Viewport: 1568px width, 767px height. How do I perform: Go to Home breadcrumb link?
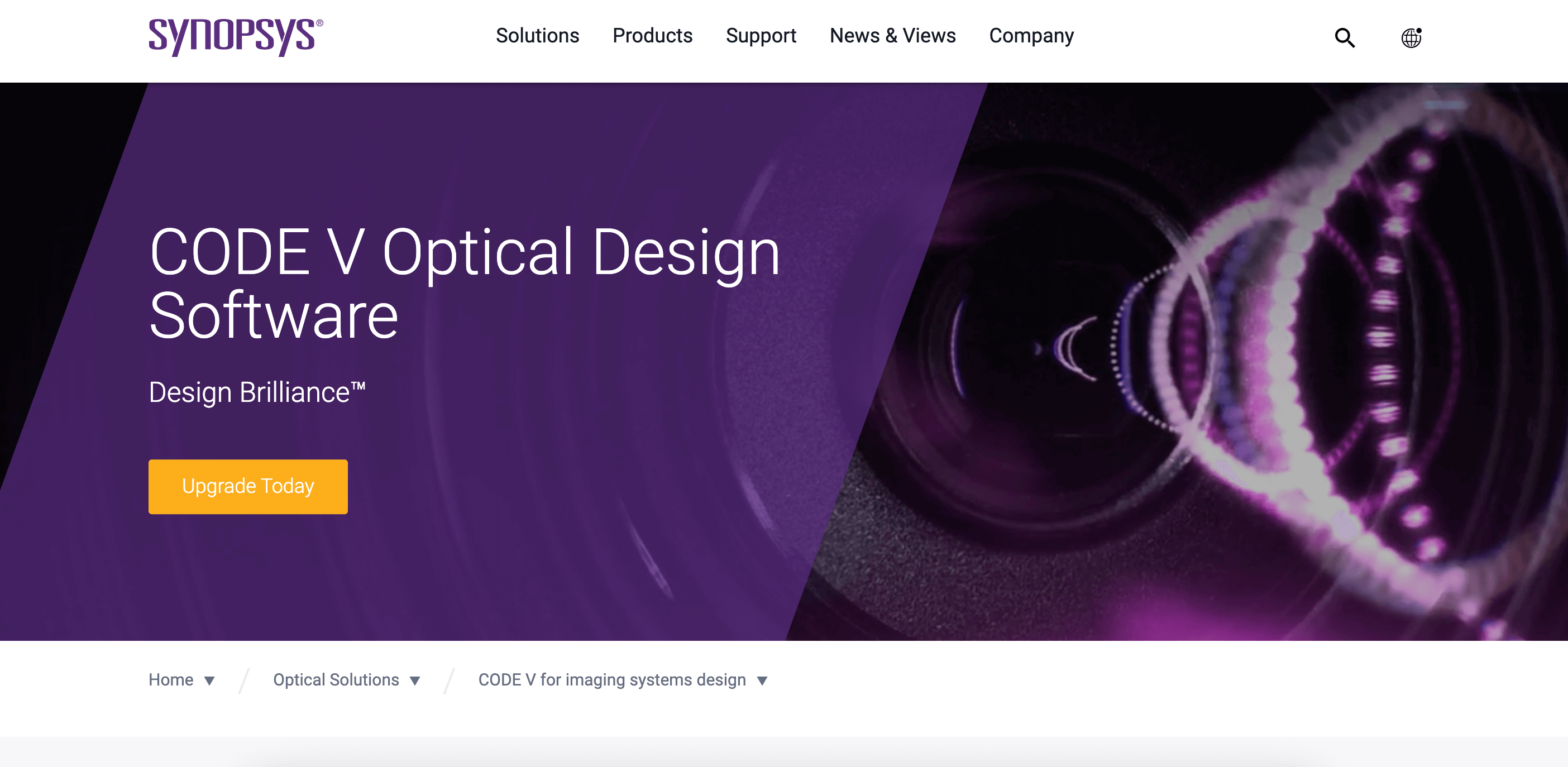(171, 680)
